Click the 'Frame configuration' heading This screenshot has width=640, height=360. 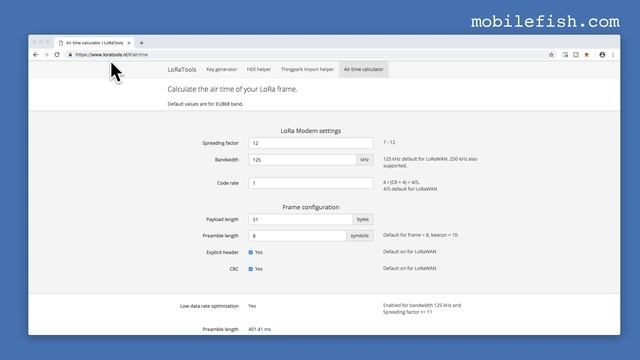[311, 207]
